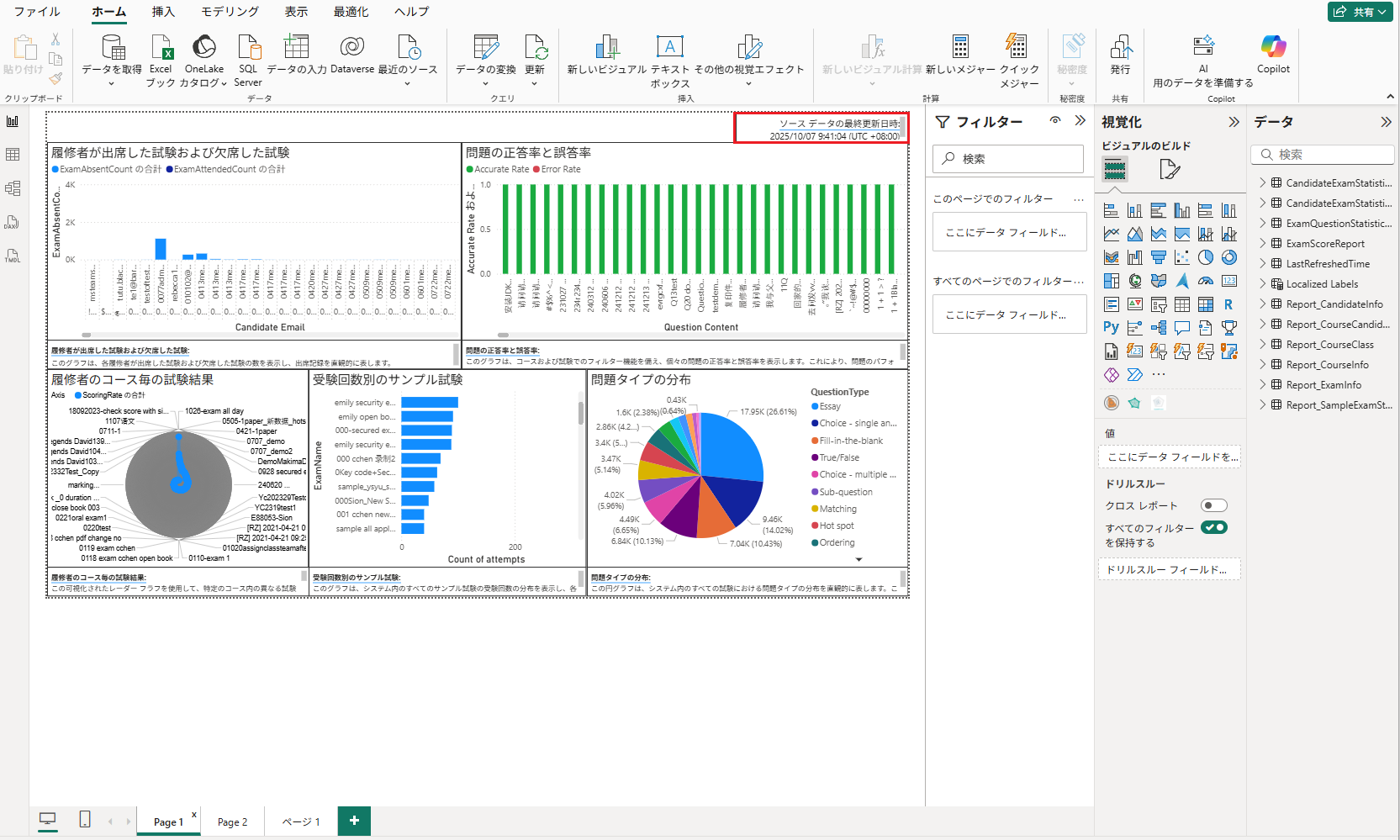1400x840 pixels.
Task: Open the Copilot pane
Action: (1272, 57)
